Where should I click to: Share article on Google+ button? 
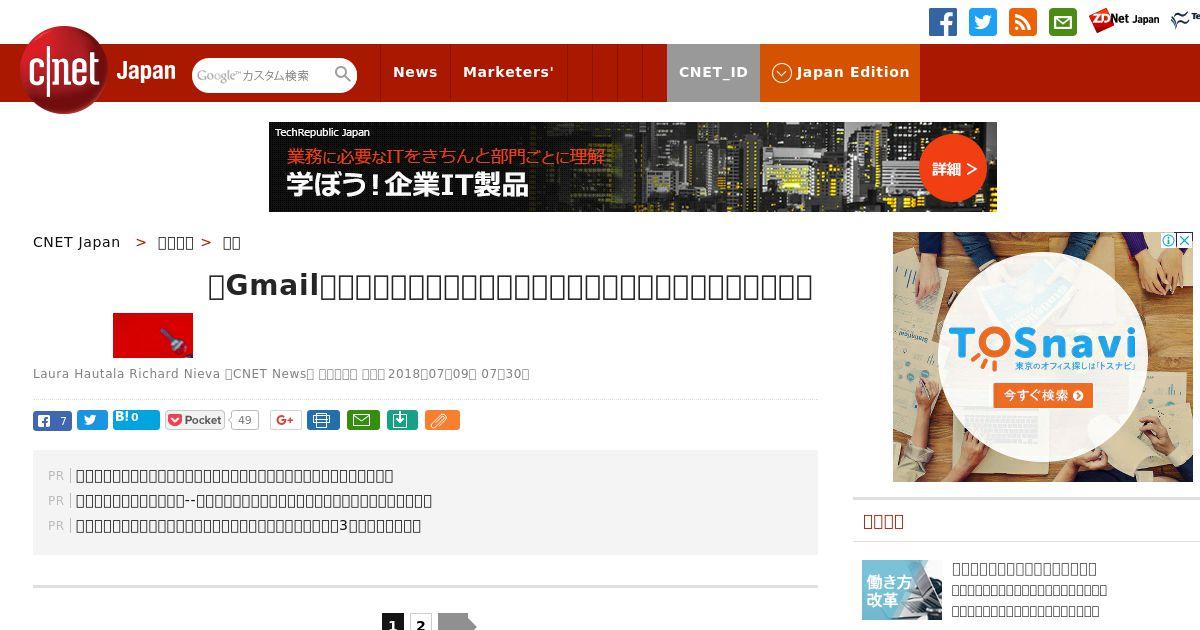point(285,420)
